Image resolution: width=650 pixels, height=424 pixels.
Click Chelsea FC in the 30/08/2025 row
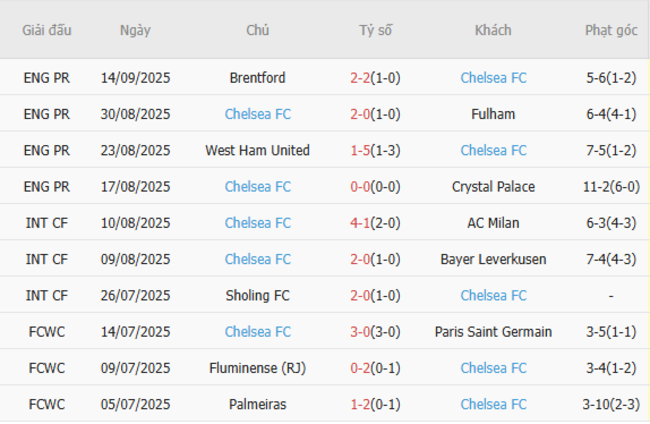(257, 114)
